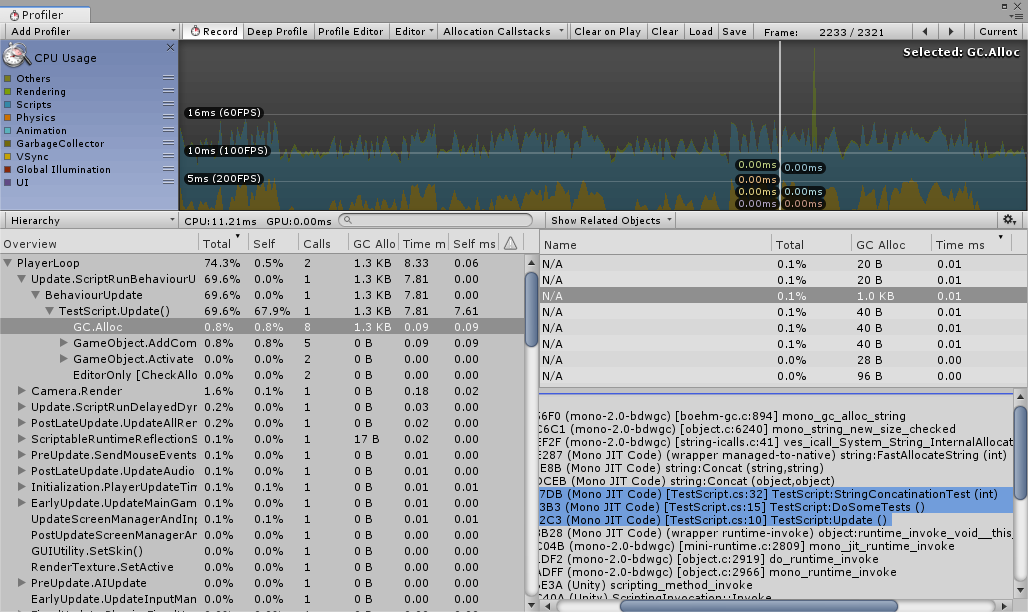Open the Profiler window options menu icon
Image resolution: width=1028 pixels, height=612 pixels.
[1016, 15]
